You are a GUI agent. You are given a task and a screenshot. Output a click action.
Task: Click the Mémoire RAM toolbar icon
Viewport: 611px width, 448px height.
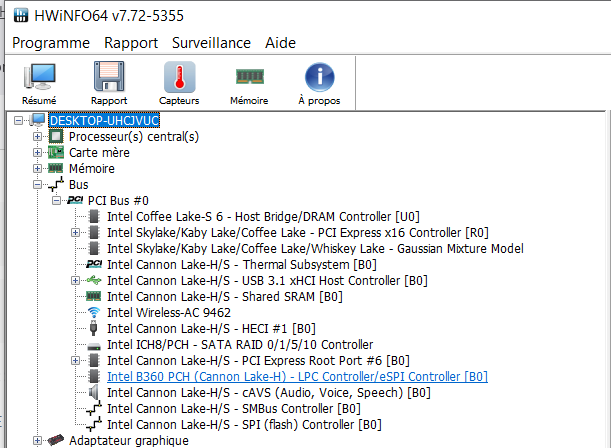point(249,76)
